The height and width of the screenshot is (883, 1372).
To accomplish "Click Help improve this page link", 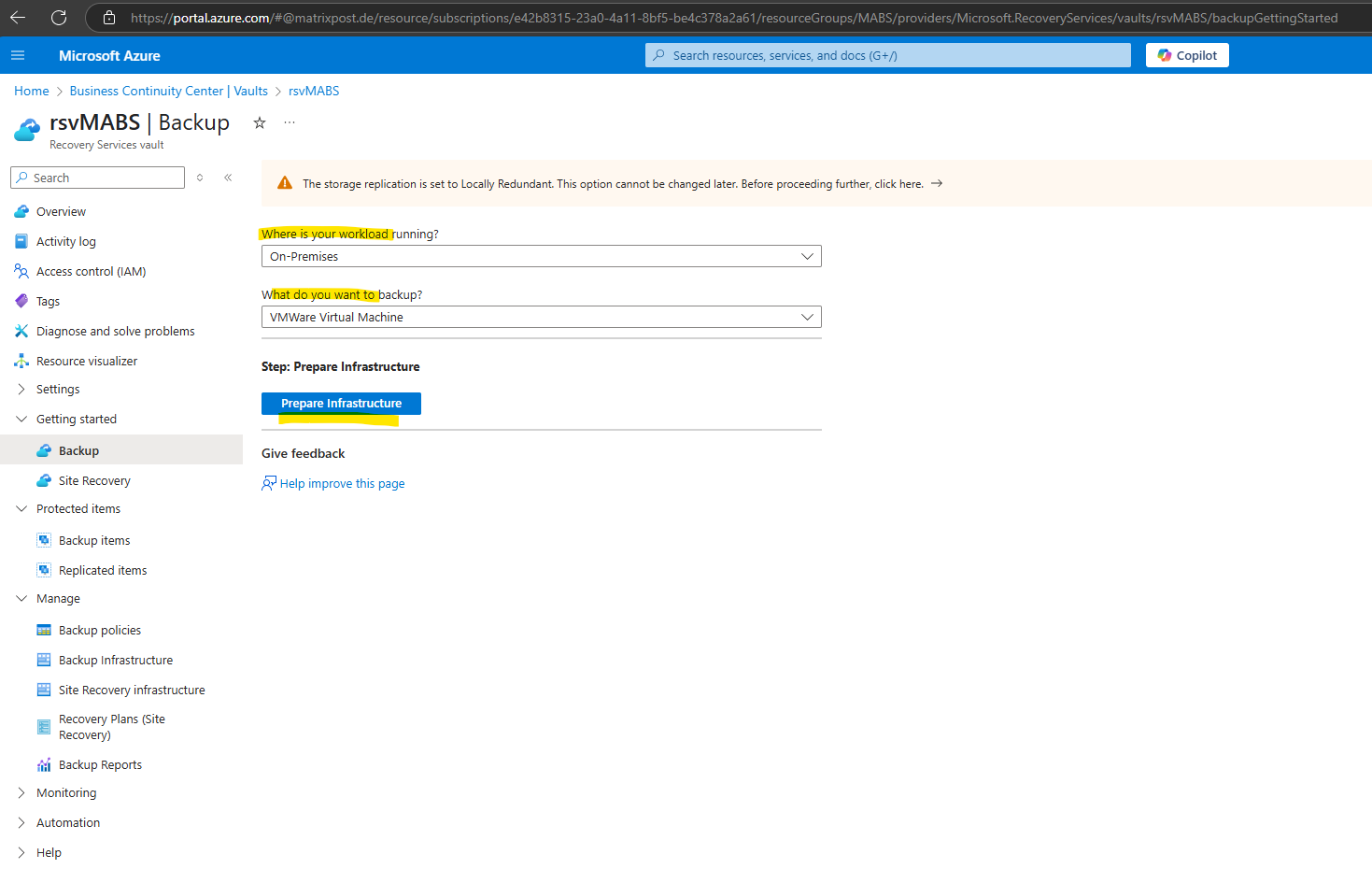I will pos(342,483).
